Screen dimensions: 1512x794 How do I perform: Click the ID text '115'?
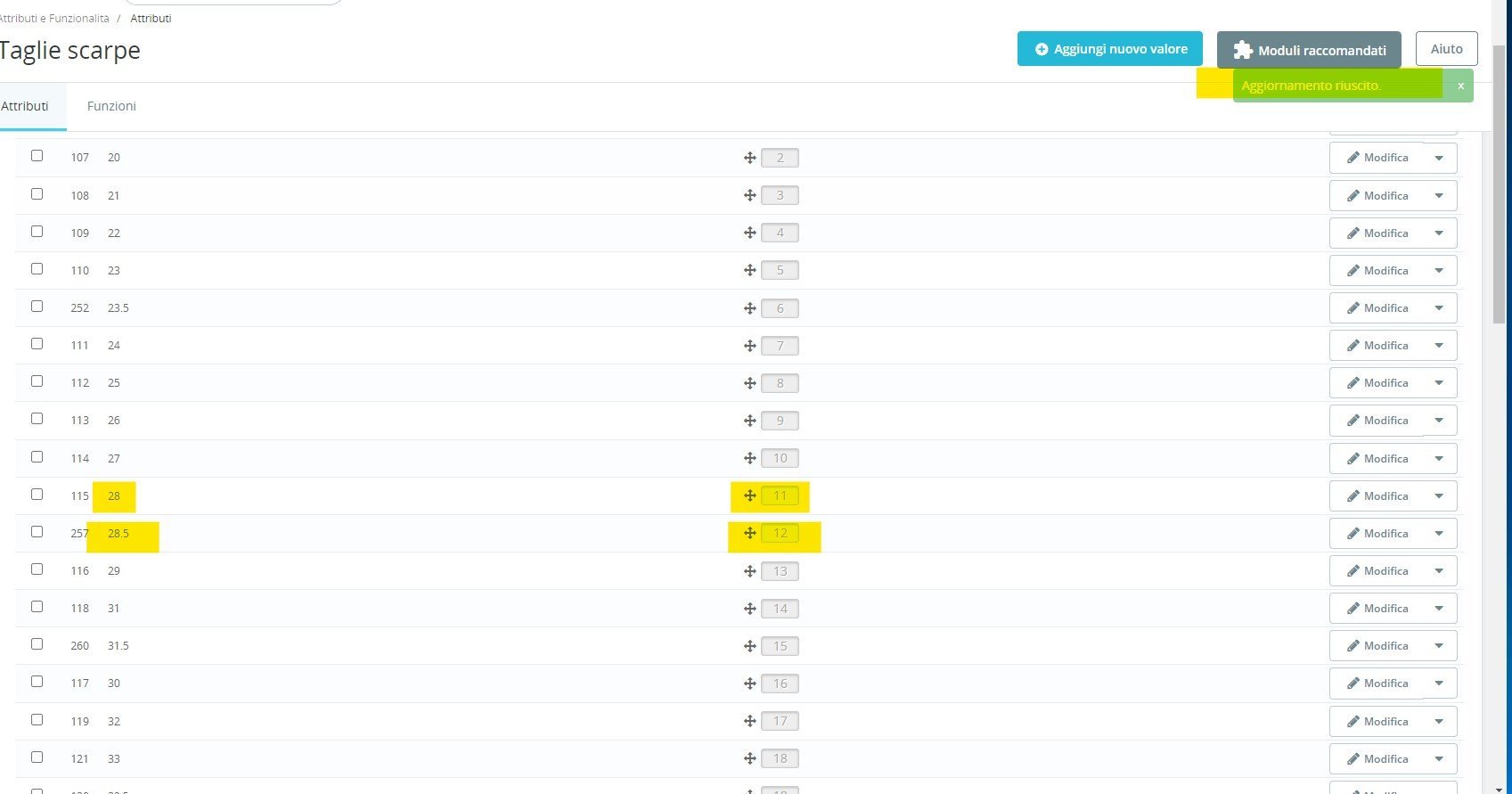point(80,496)
